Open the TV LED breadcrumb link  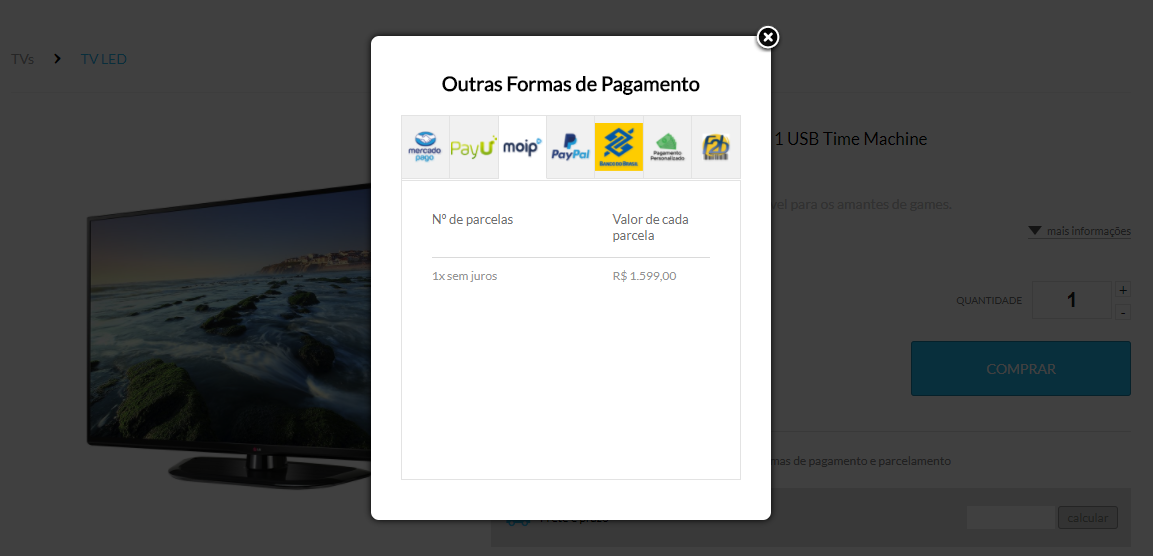tap(104, 59)
